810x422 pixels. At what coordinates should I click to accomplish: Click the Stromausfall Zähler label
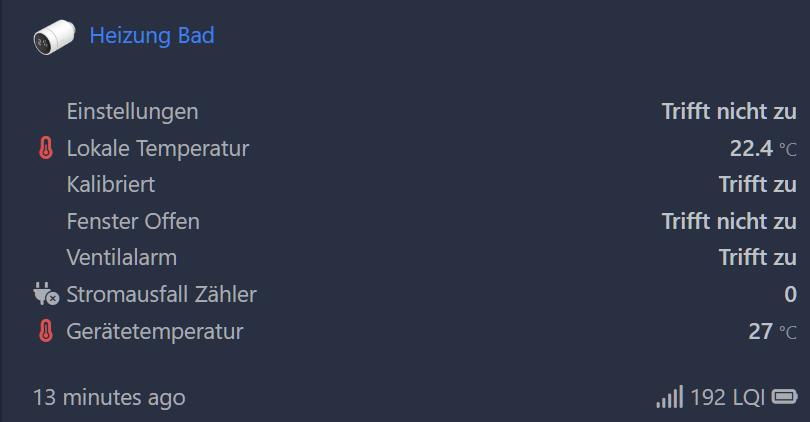point(161,294)
